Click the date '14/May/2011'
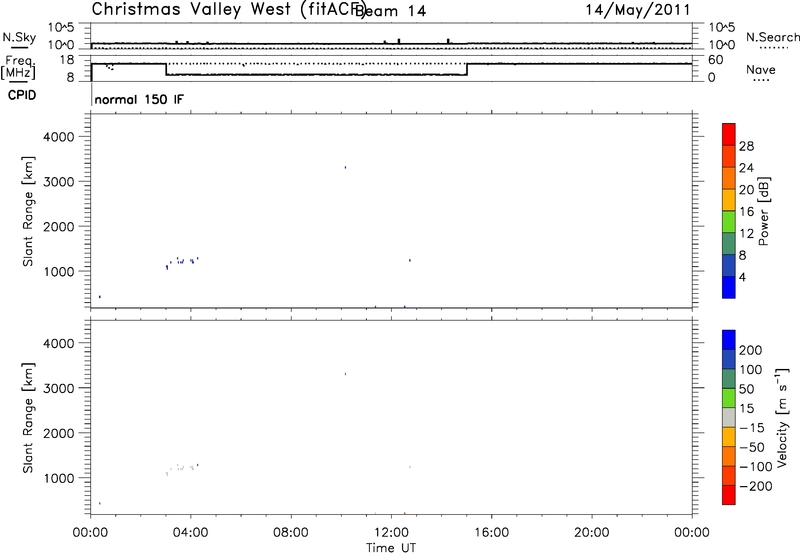The image size is (800, 554). [638, 10]
